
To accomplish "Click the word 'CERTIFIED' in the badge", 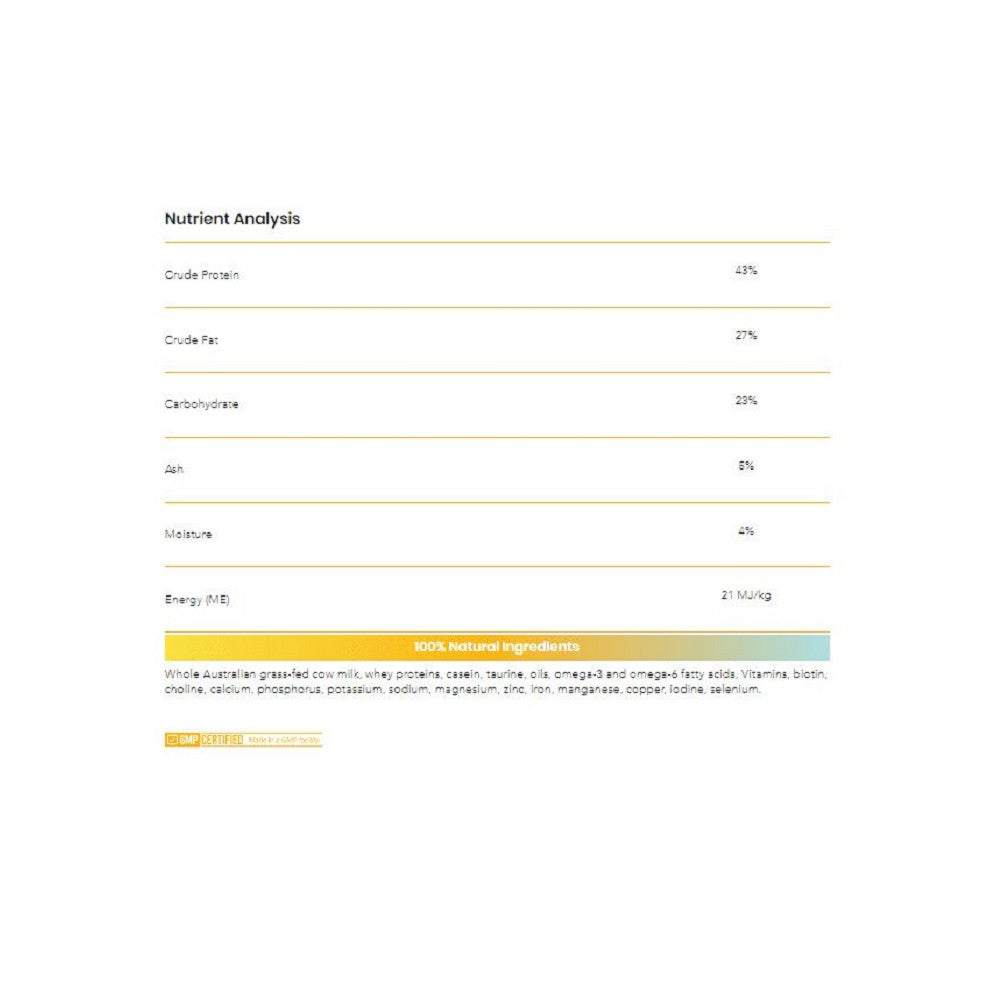I will point(222,740).
